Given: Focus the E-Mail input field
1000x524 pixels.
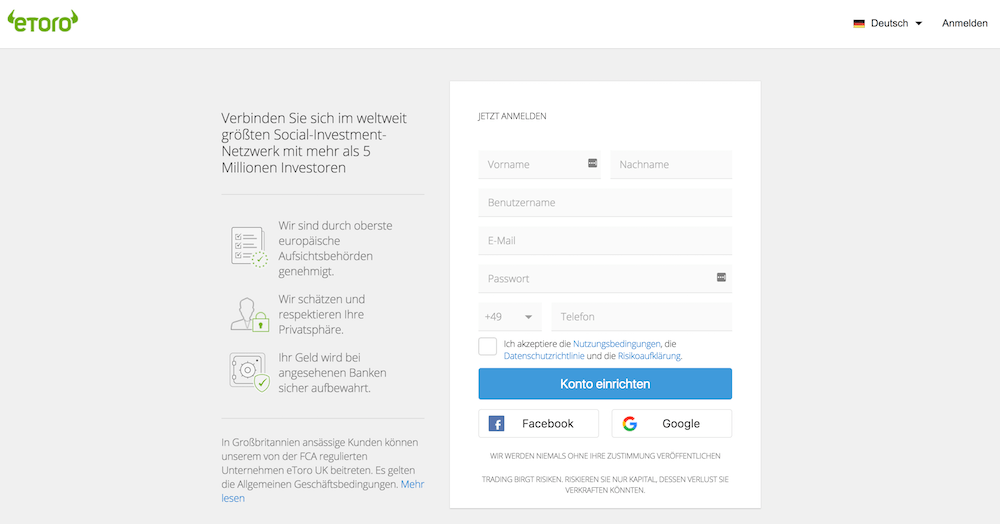Looking at the screenshot, I should [605, 241].
